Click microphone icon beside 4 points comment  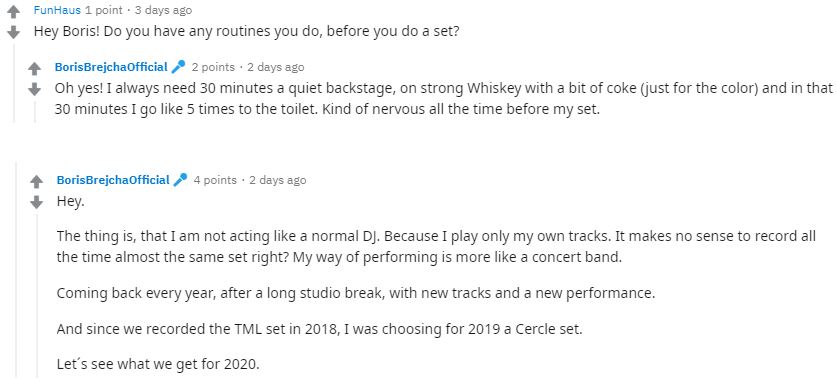pos(181,180)
